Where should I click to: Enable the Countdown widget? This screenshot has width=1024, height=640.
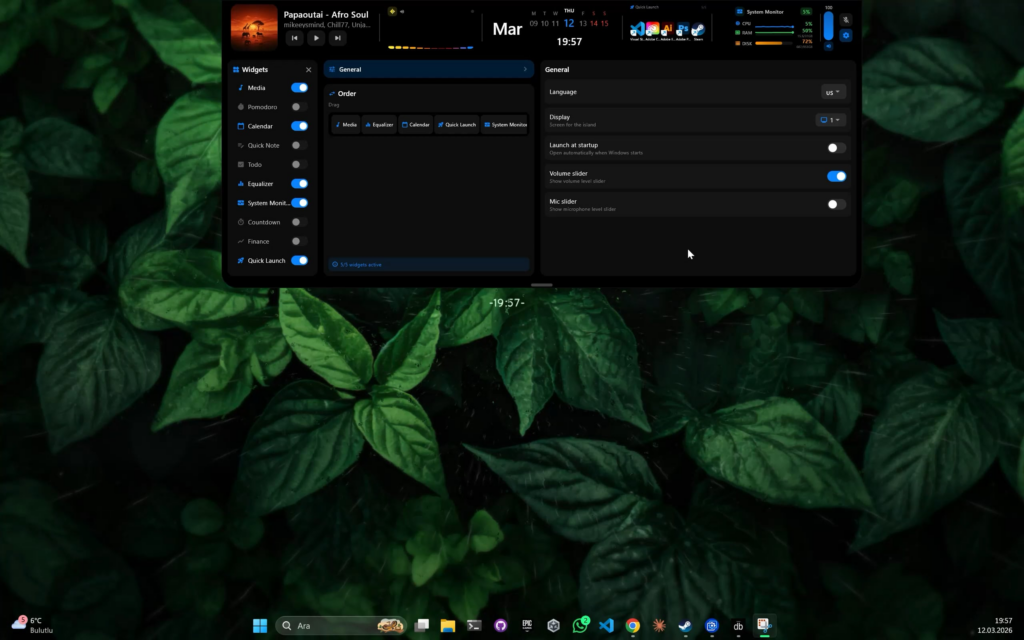(299, 222)
